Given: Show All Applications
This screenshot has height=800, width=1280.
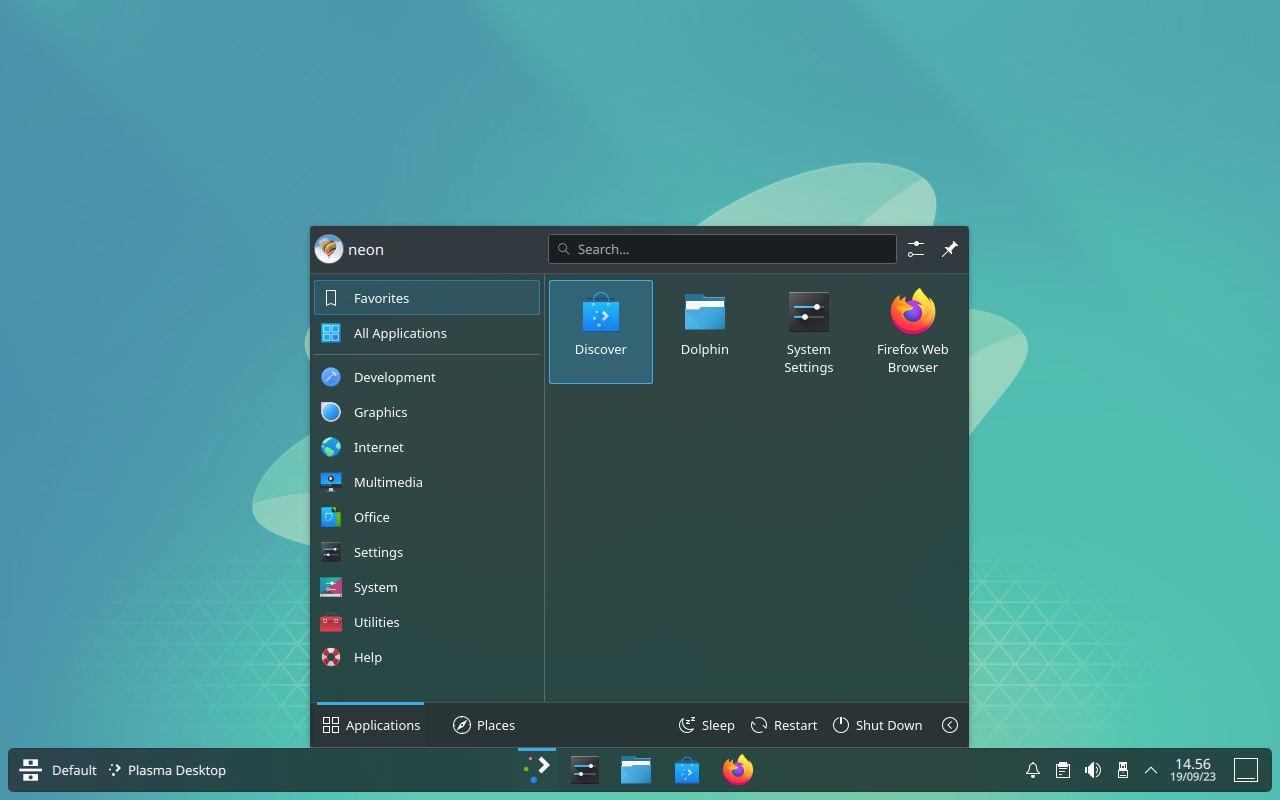Looking at the screenshot, I should (400, 333).
